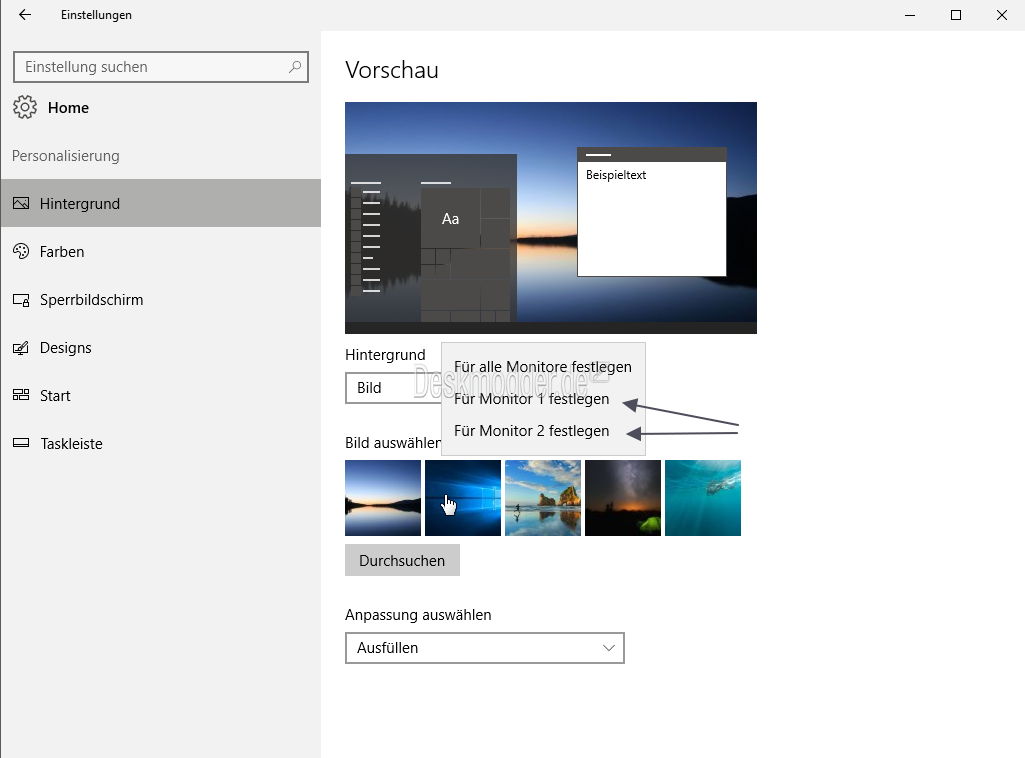This screenshot has width=1025, height=758.
Task: Click the Start tiles icon
Action: click(21, 395)
